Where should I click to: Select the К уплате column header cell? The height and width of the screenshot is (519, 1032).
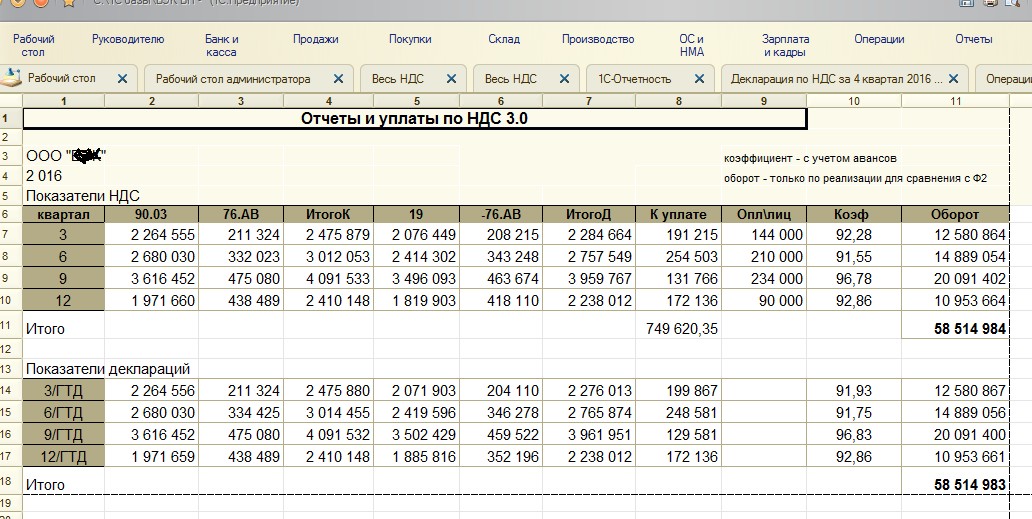coord(677,214)
